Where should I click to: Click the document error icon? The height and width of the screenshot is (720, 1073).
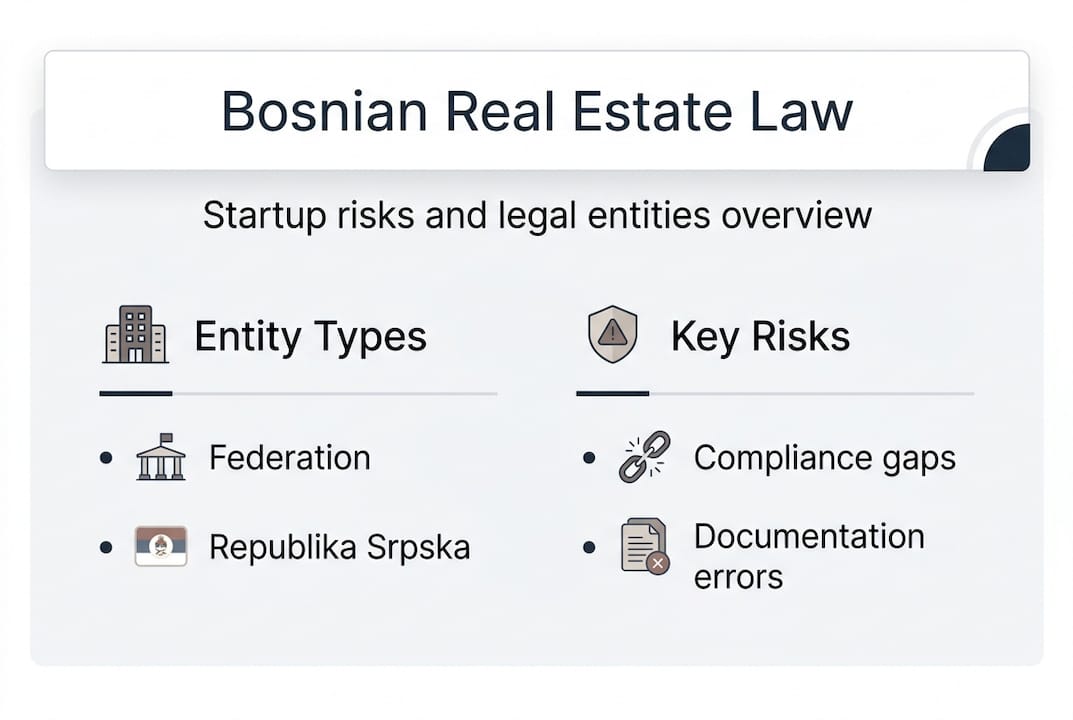click(x=644, y=547)
